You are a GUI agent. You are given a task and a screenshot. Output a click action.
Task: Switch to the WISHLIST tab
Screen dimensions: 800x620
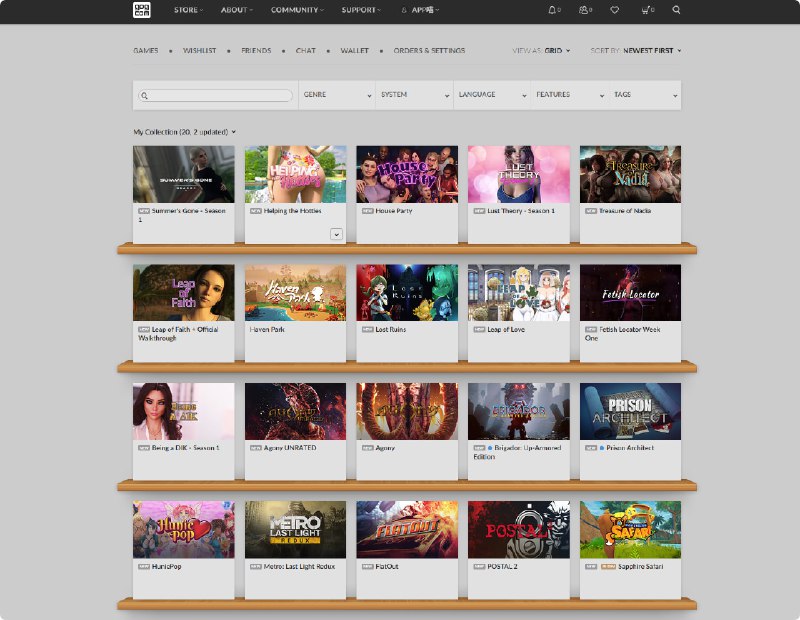[199, 51]
